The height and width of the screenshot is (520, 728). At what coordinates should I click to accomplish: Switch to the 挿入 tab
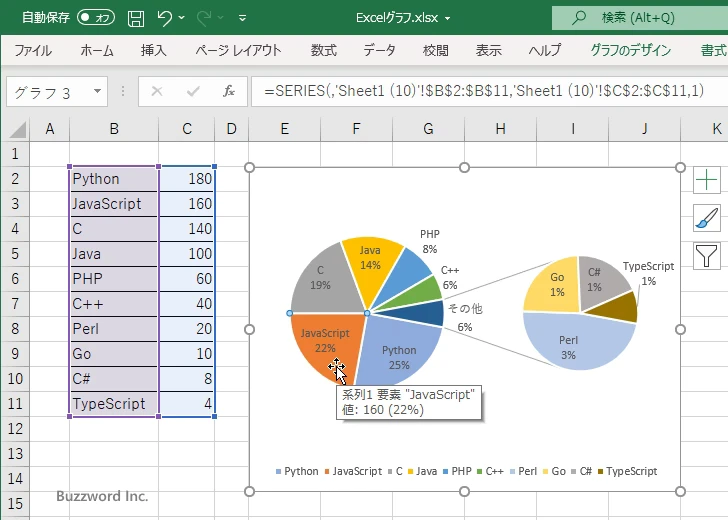(x=154, y=50)
